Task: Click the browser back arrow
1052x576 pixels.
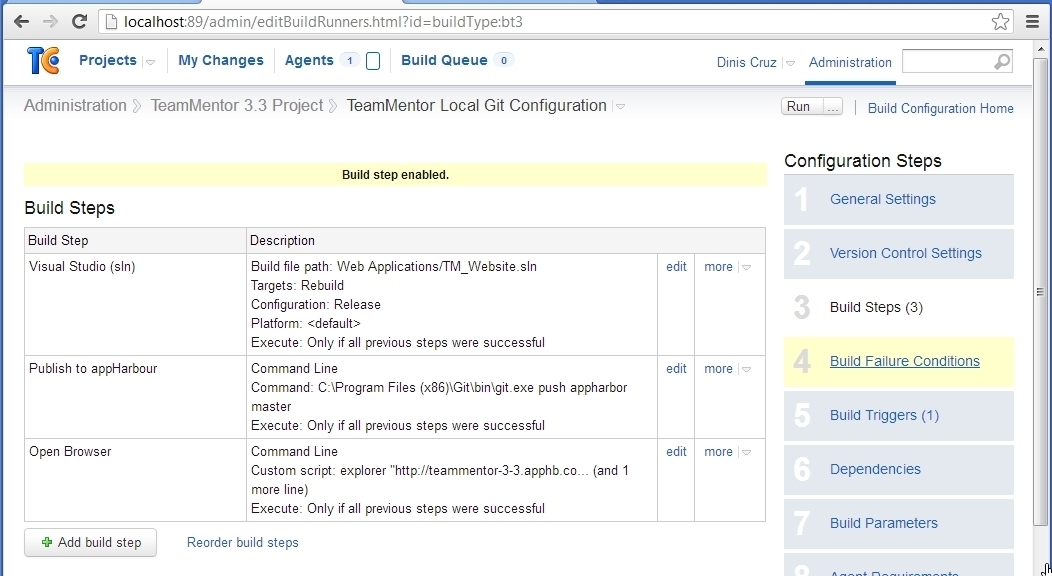Action: tap(21, 21)
